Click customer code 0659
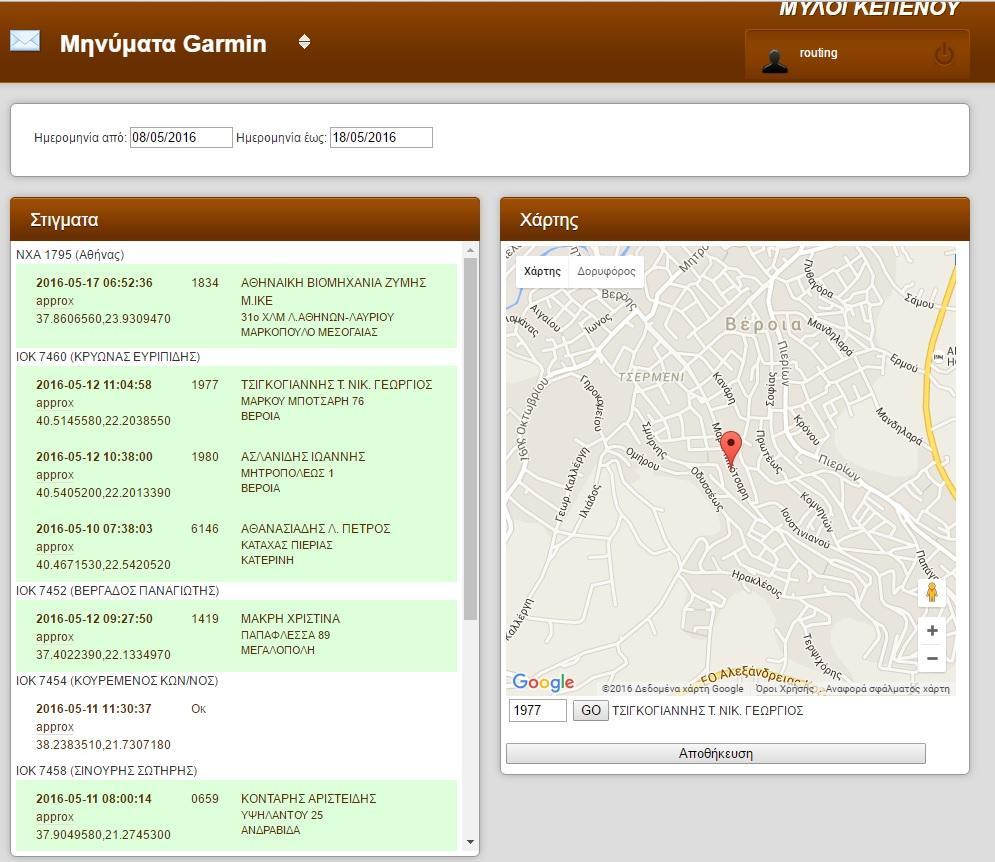 pos(204,799)
